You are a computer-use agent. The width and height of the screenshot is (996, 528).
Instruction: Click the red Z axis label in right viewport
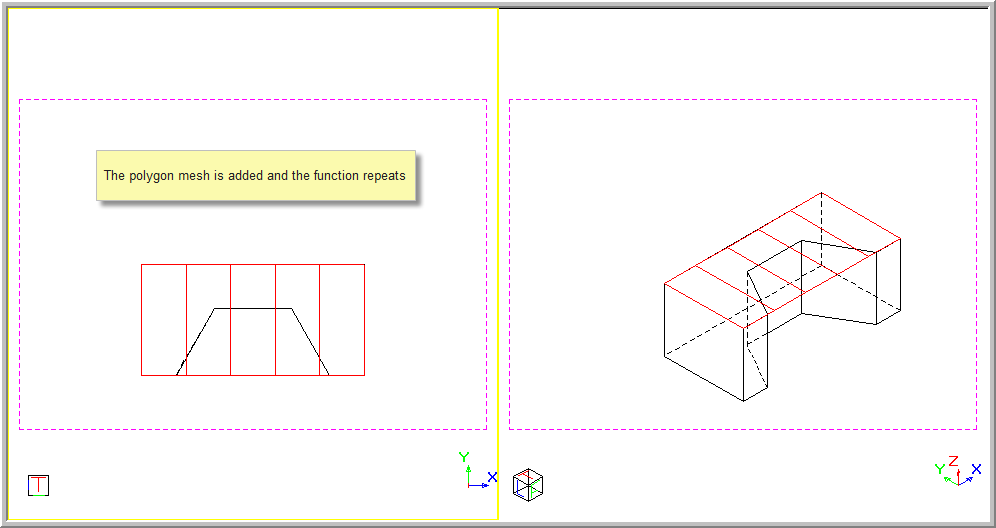pos(953,460)
